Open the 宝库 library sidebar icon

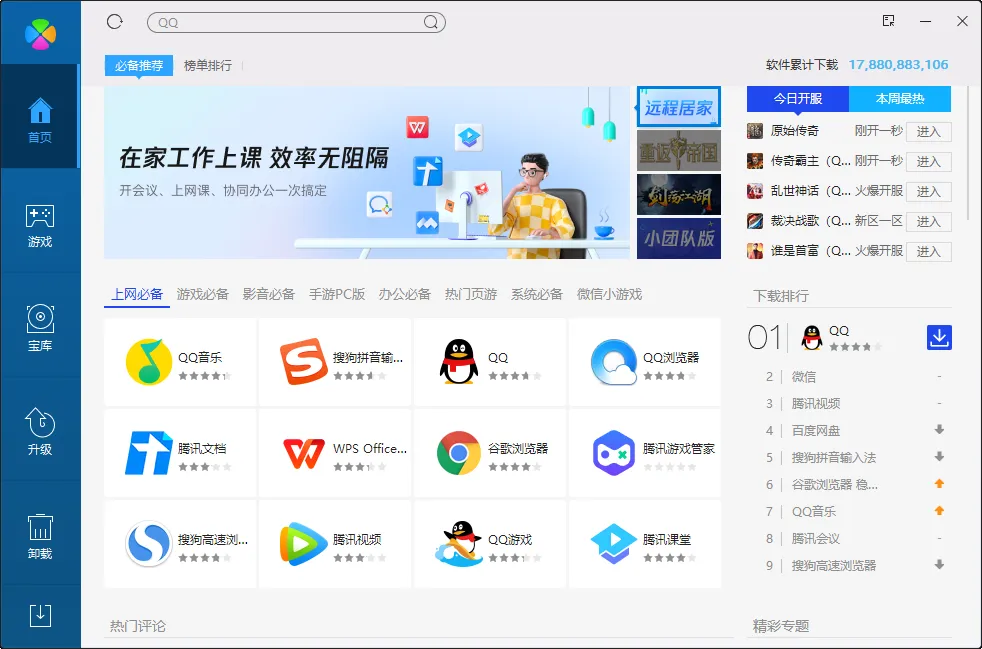click(x=40, y=328)
